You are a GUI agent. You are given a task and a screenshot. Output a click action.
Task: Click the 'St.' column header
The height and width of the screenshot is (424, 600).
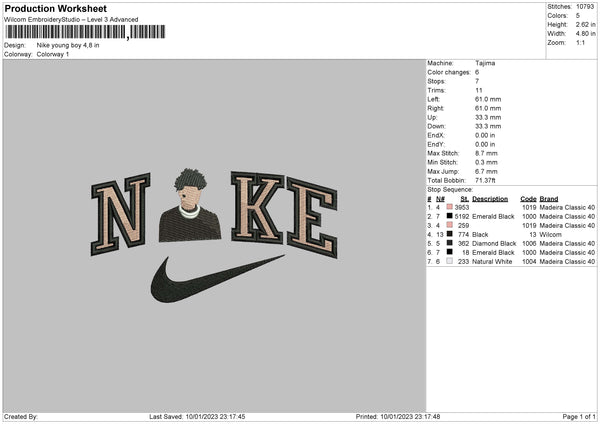tap(465, 199)
